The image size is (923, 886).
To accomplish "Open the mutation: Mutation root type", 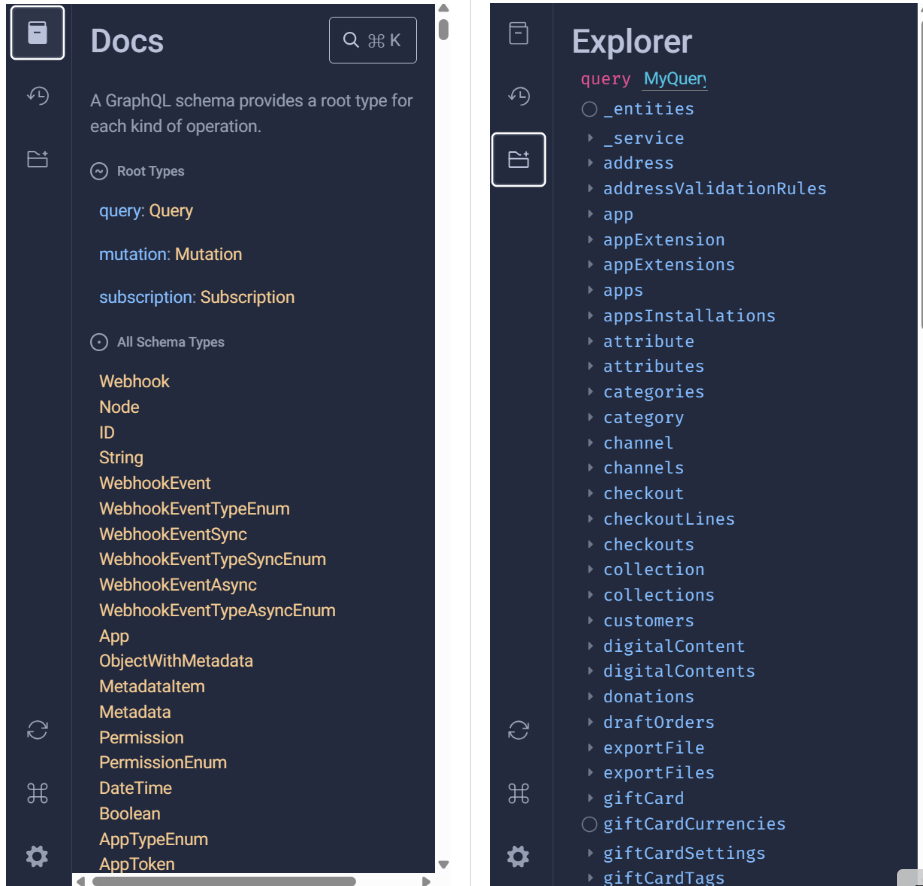I will point(170,254).
